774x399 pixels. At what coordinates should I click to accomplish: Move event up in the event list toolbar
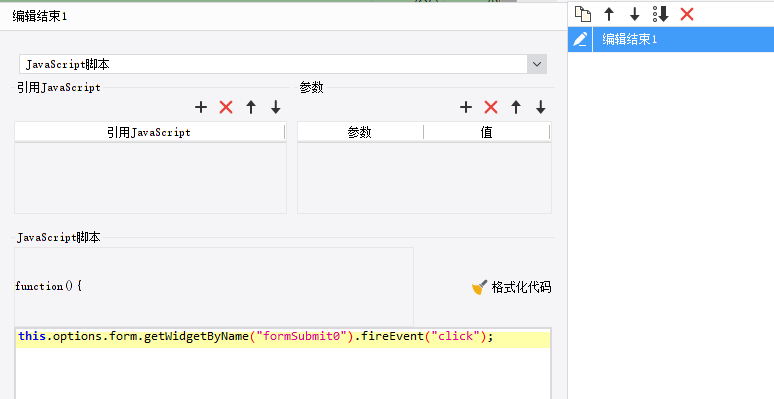click(x=609, y=14)
